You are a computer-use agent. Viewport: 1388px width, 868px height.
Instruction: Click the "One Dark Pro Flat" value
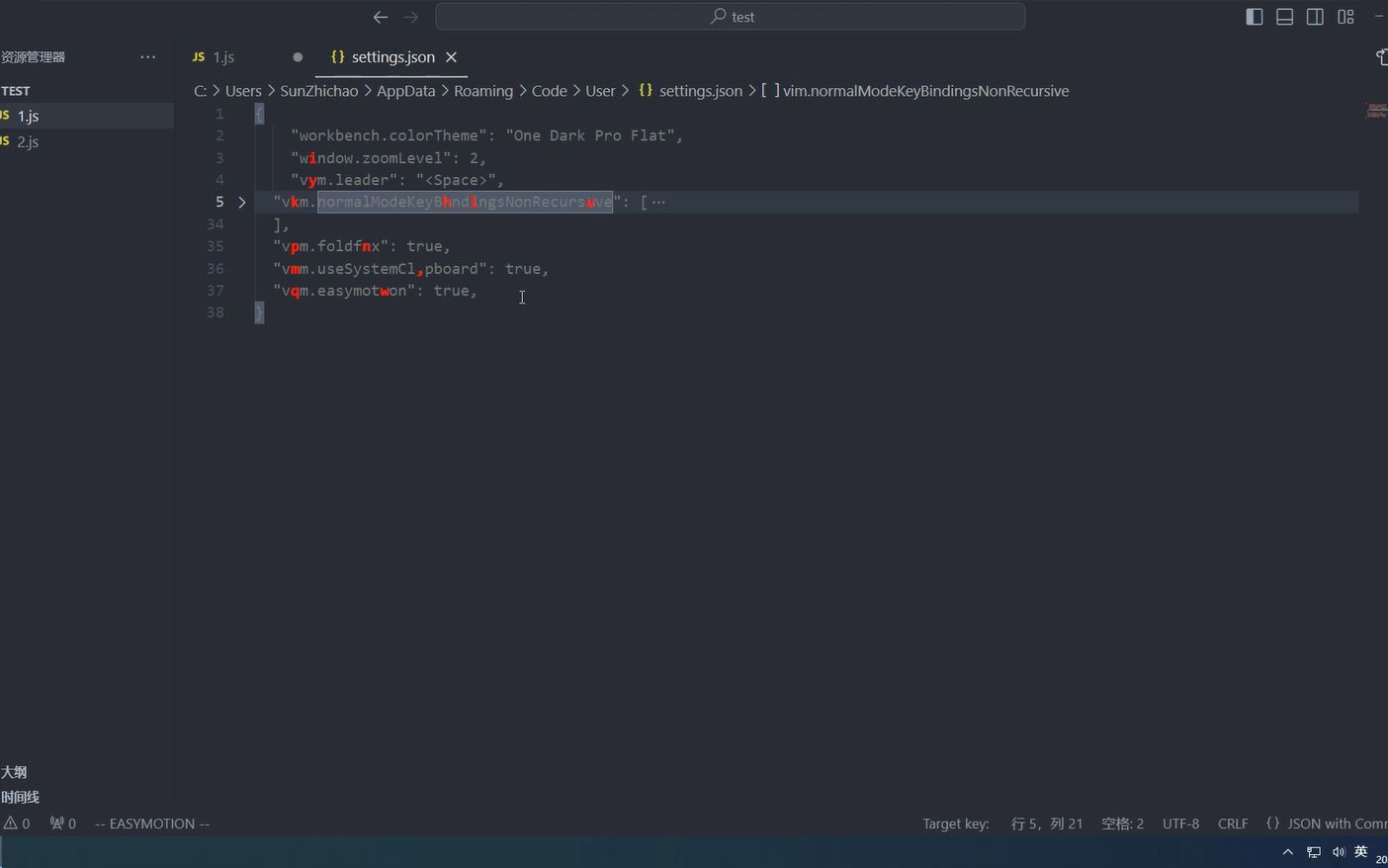(590, 135)
